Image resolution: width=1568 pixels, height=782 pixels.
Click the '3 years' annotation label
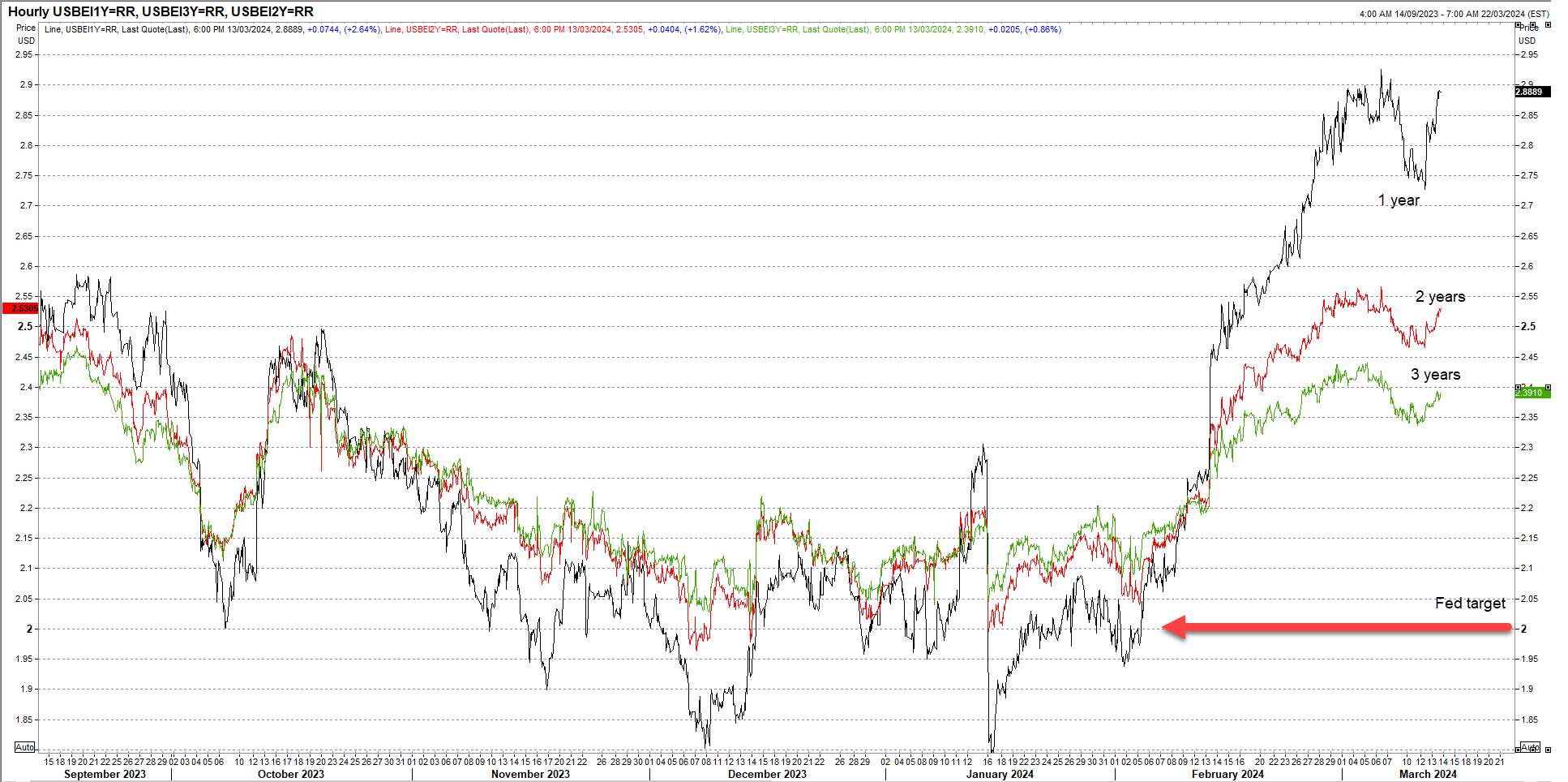1435,375
